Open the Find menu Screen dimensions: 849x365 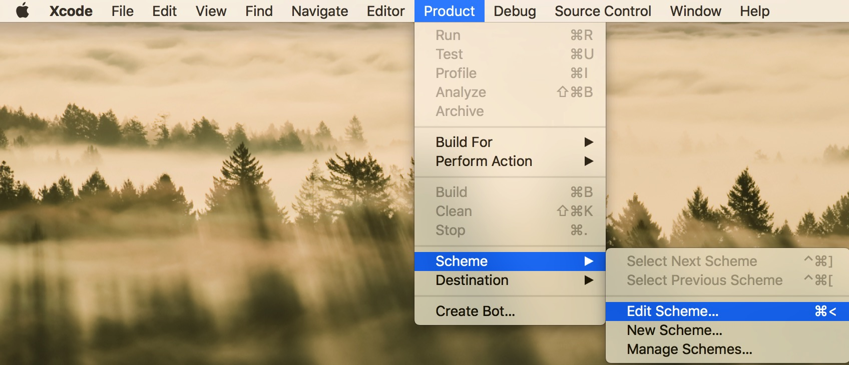coord(259,11)
